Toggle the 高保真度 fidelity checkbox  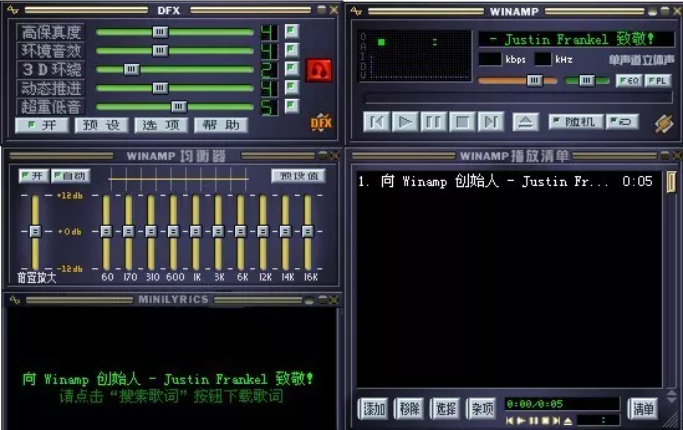(292, 31)
